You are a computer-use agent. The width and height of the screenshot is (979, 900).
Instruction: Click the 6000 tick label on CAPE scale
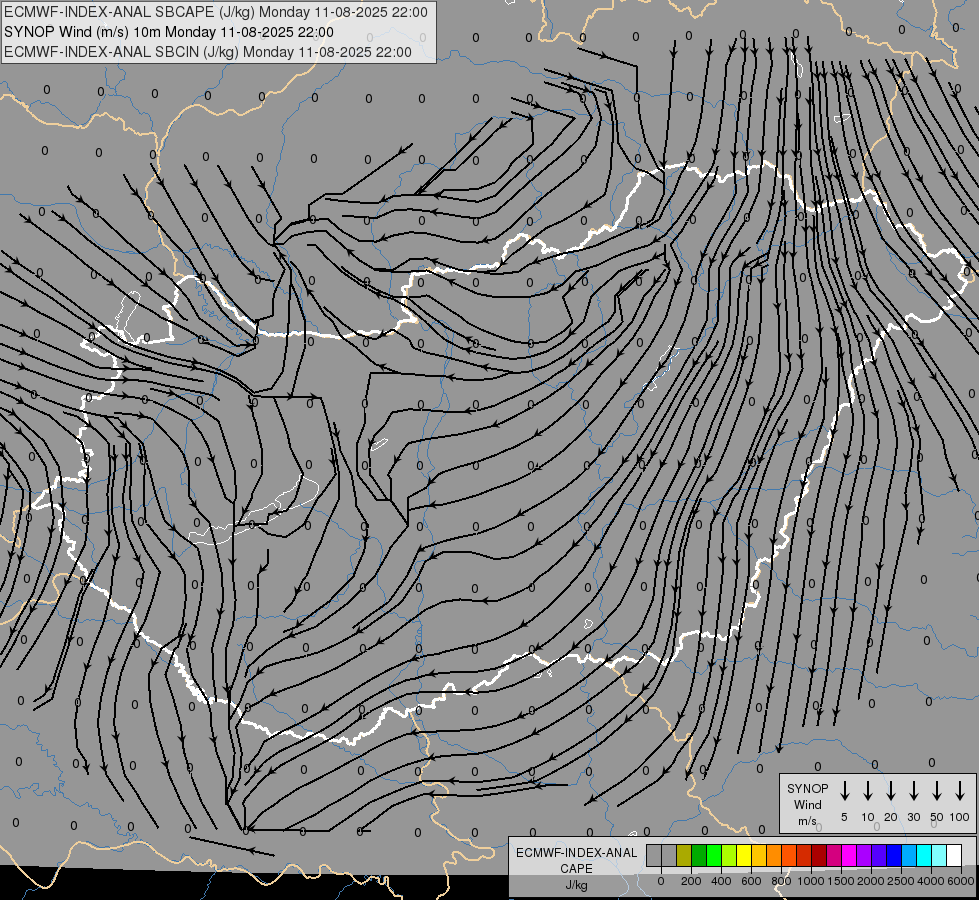(961, 881)
